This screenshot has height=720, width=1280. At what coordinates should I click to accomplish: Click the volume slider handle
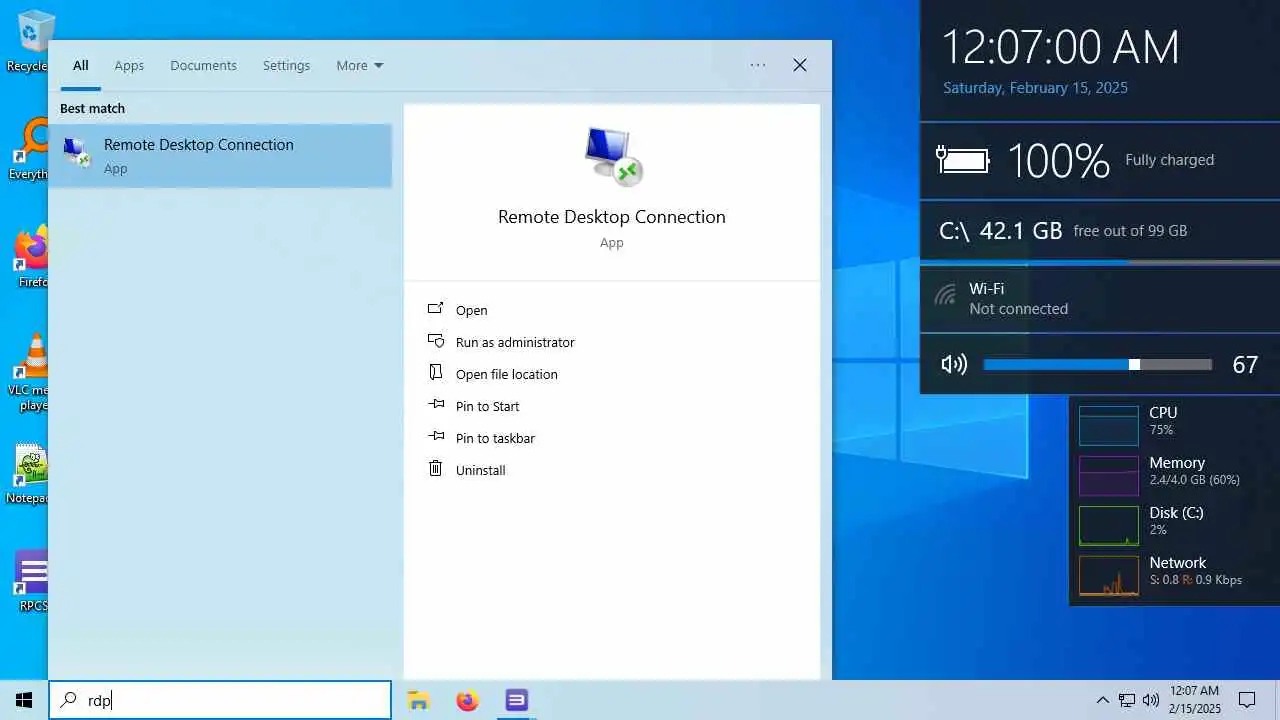[x=1134, y=364]
